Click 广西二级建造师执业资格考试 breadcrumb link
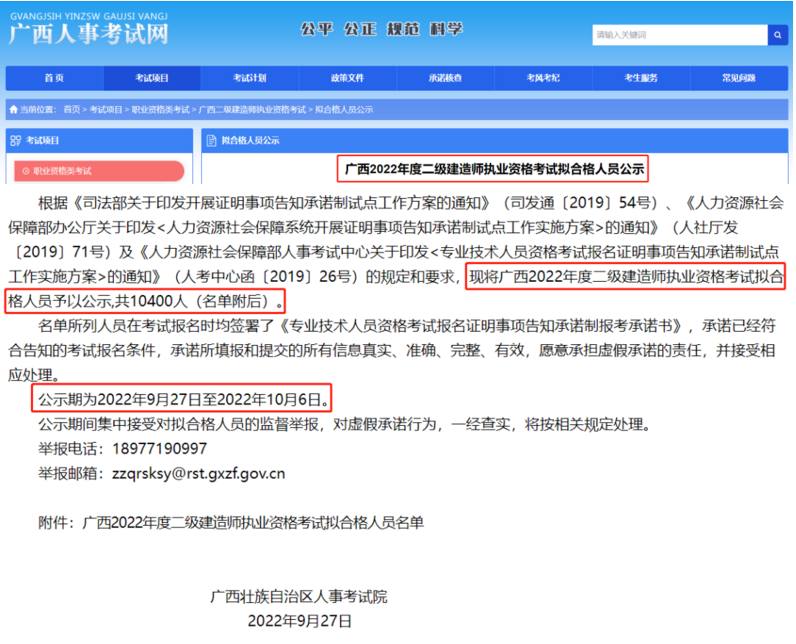The image size is (796, 644). coord(252,108)
